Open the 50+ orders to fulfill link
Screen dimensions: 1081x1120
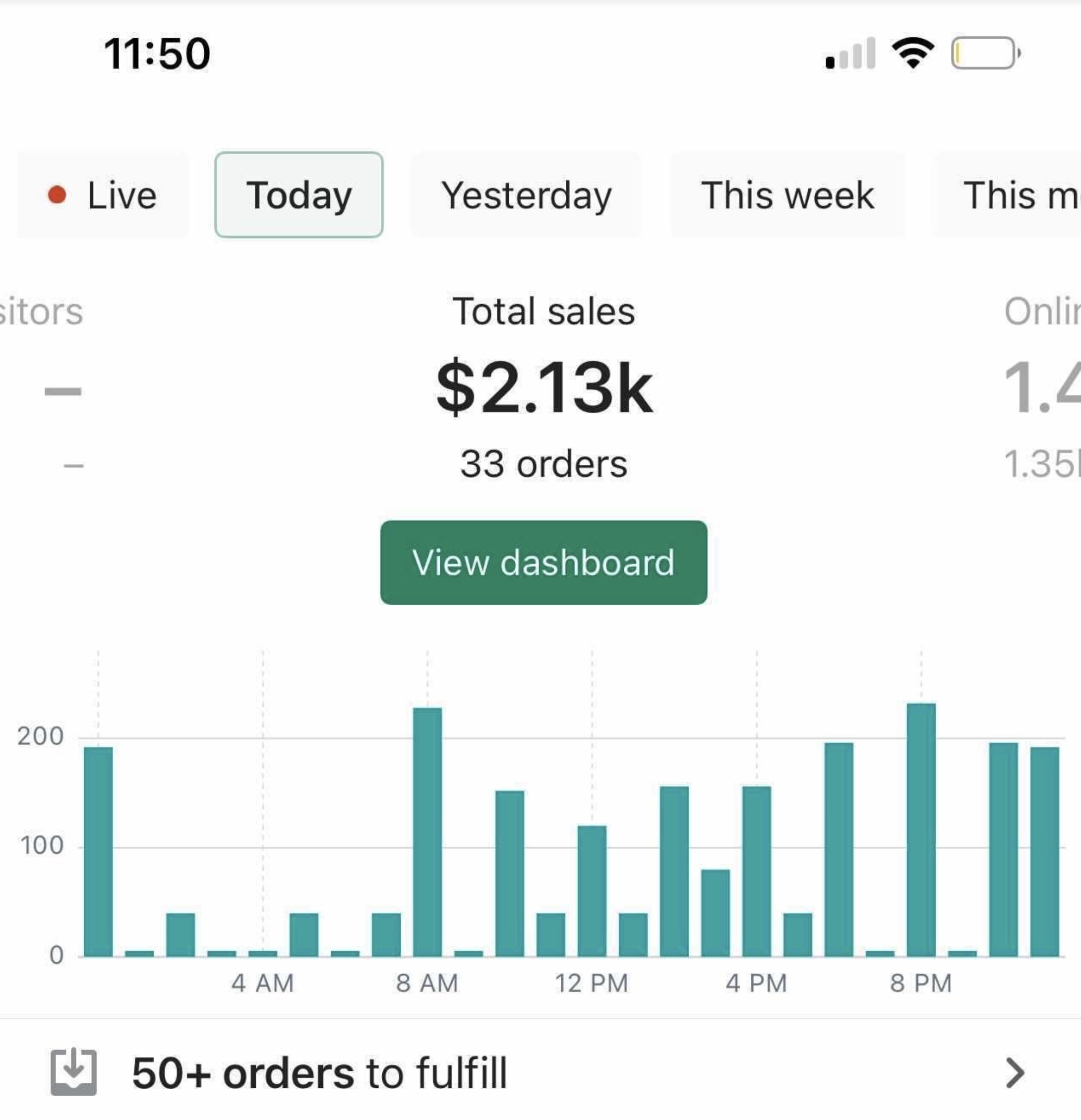click(x=319, y=1072)
